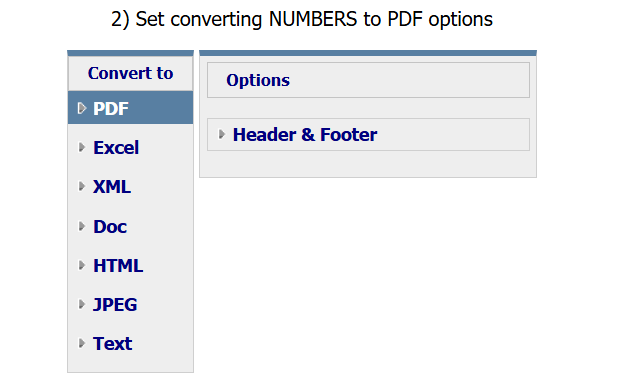Click the arrow icon beside Doc
The height and width of the screenshot is (382, 636).
pos(82,226)
